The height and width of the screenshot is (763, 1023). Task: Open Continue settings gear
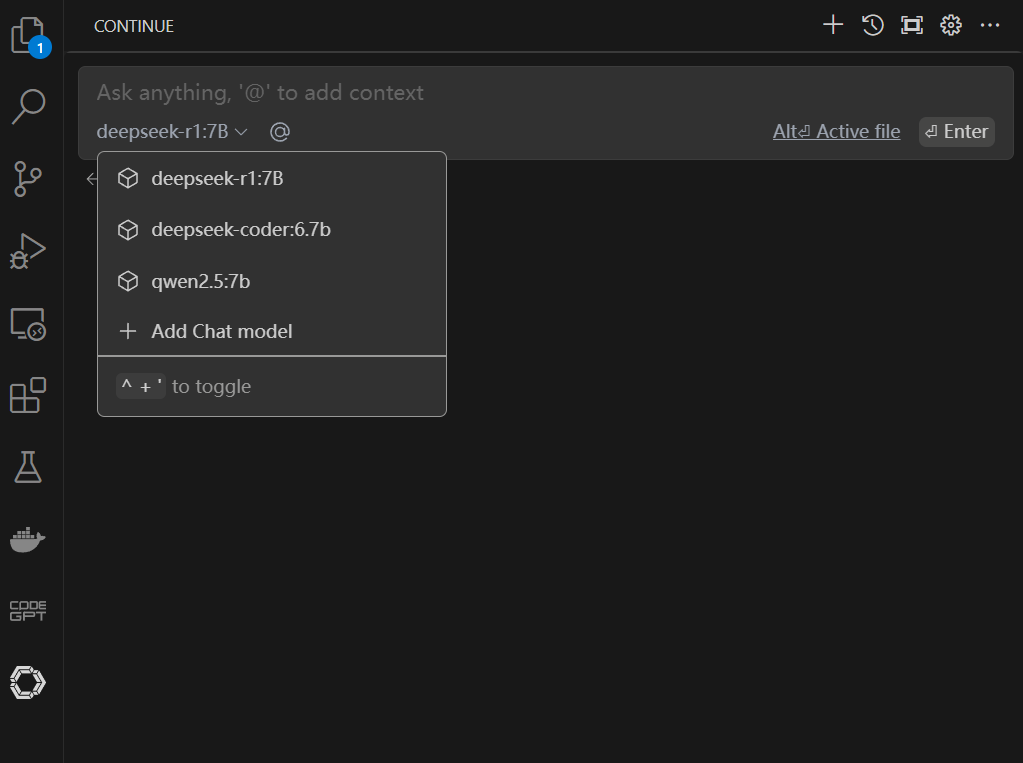click(x=951, y=25)
